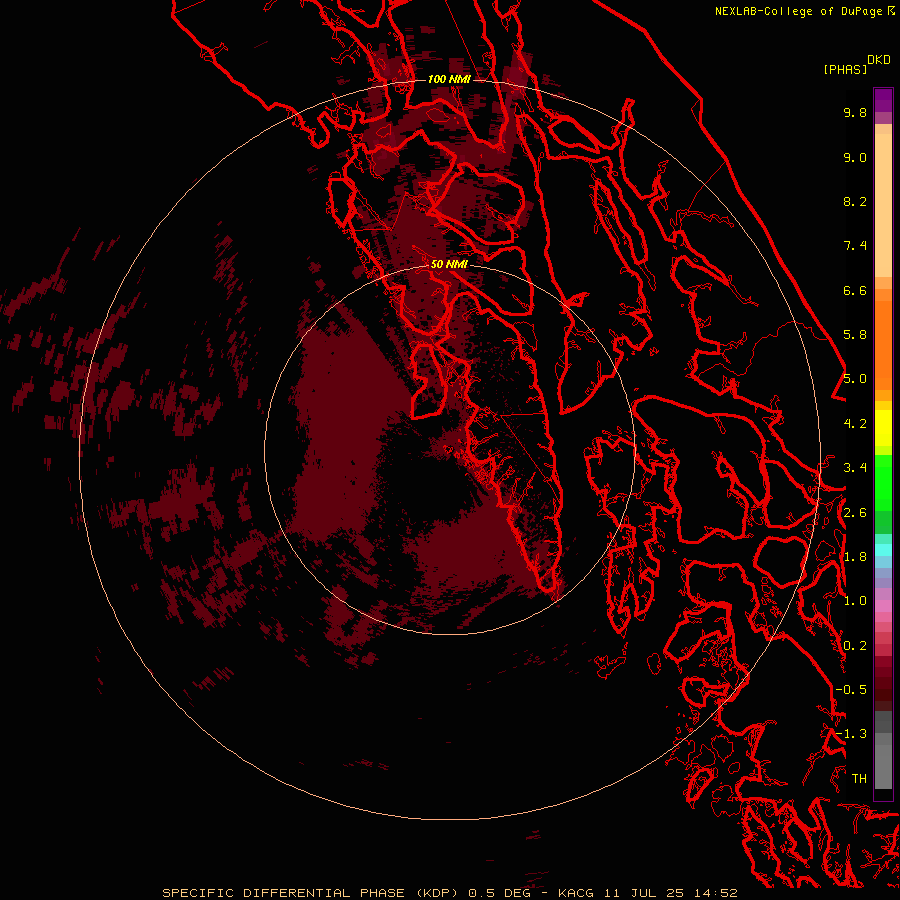The height and width of the screenshot is (900, 900).
Task: Click the yellow segment of the color bar
Action: click(883, 428)
